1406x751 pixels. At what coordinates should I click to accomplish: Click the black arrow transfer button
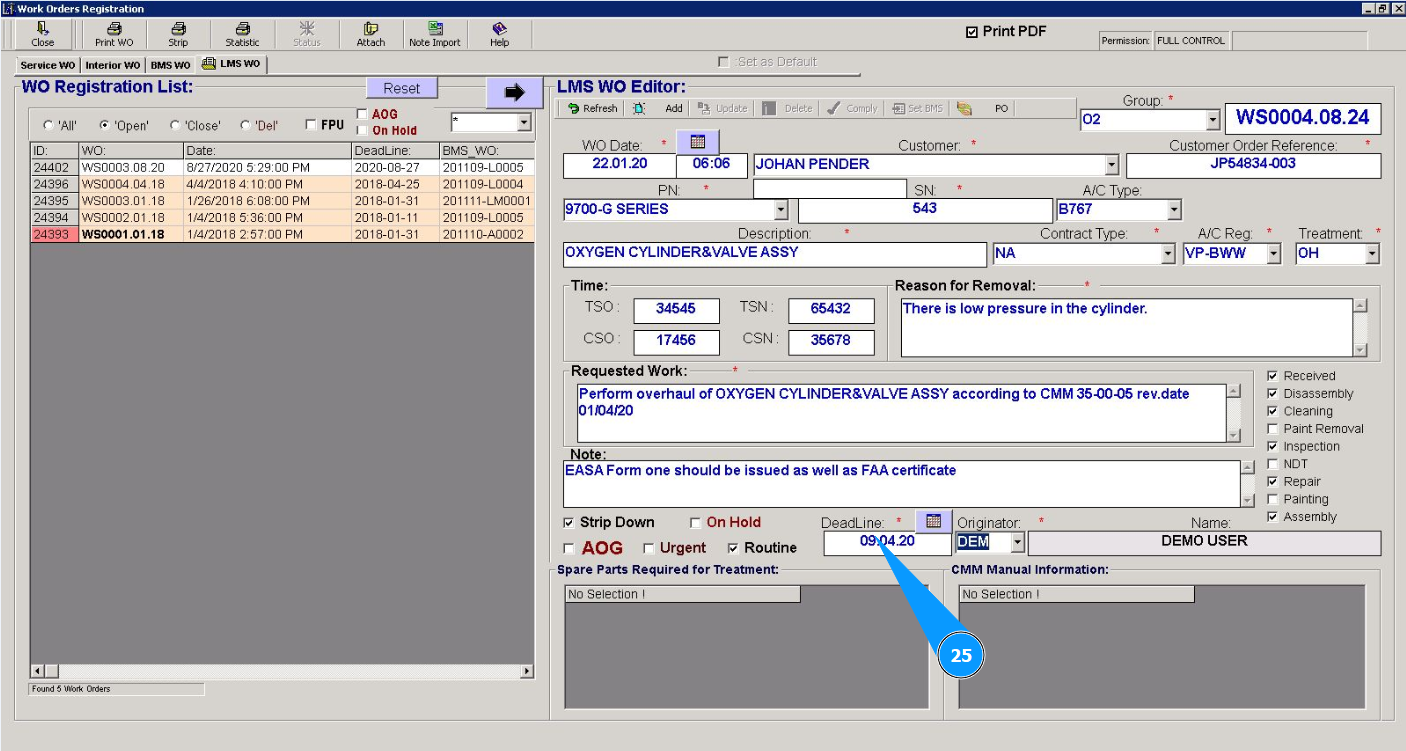pos(514,92)
